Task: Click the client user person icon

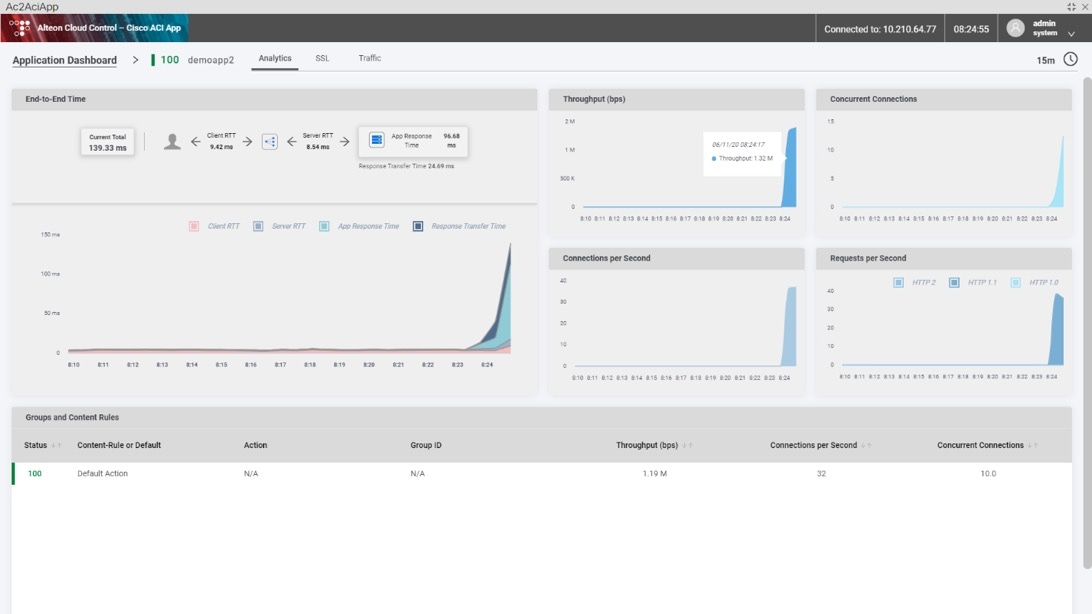Action: click(x=172, y=142)
